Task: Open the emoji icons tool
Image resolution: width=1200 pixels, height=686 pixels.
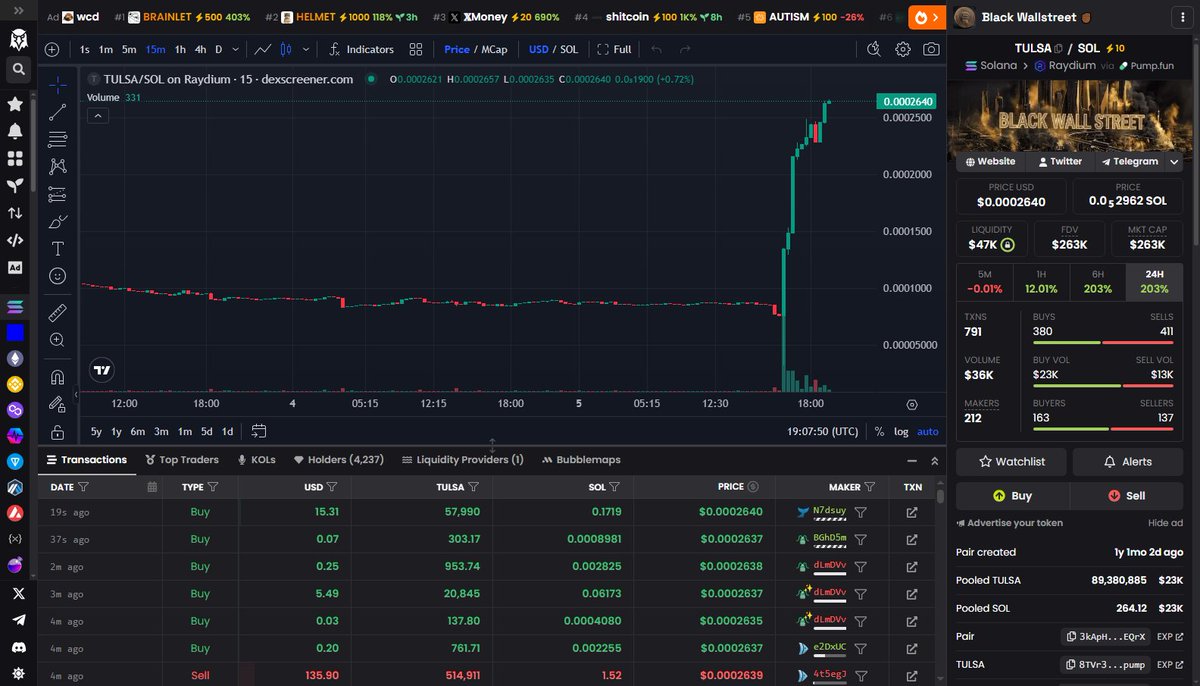Action: pyautogui.click(x=58, y=275)
